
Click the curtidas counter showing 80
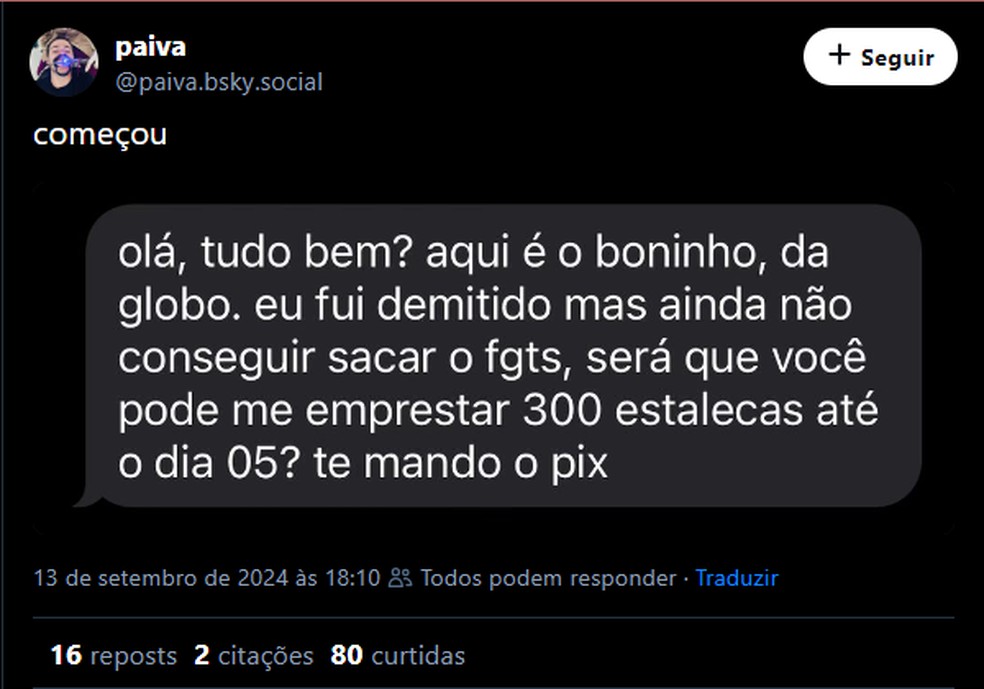coord(344,656)
